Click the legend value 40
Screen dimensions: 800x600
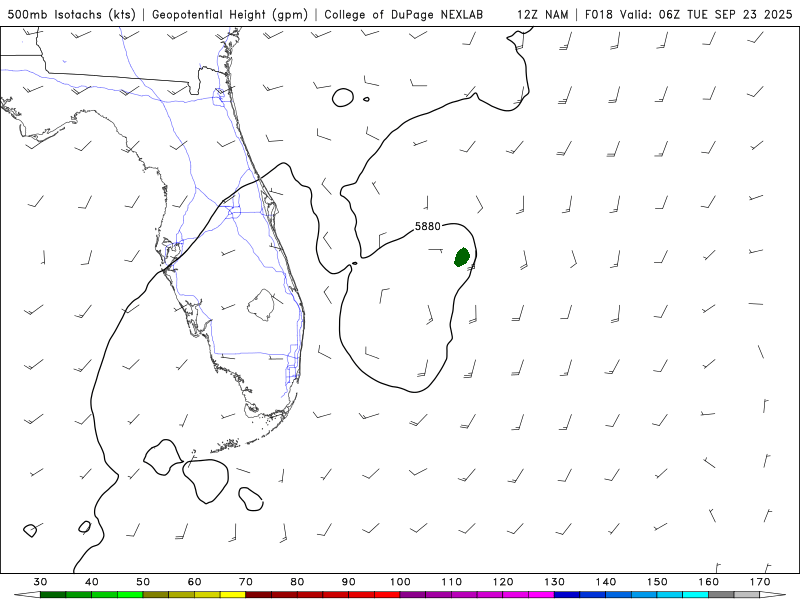[91, 582]
